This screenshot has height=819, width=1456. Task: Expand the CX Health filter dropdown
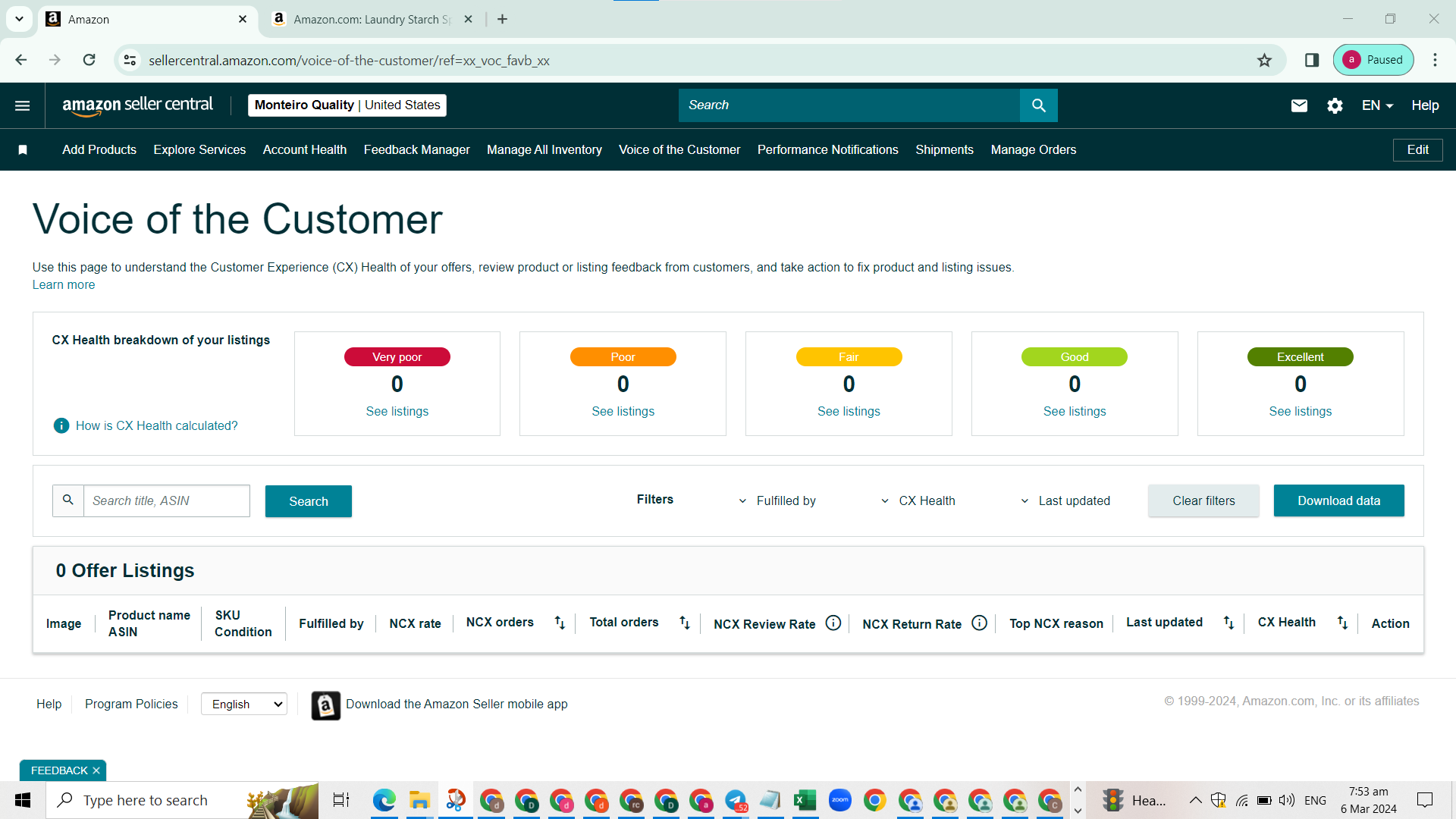coord(918,501)
